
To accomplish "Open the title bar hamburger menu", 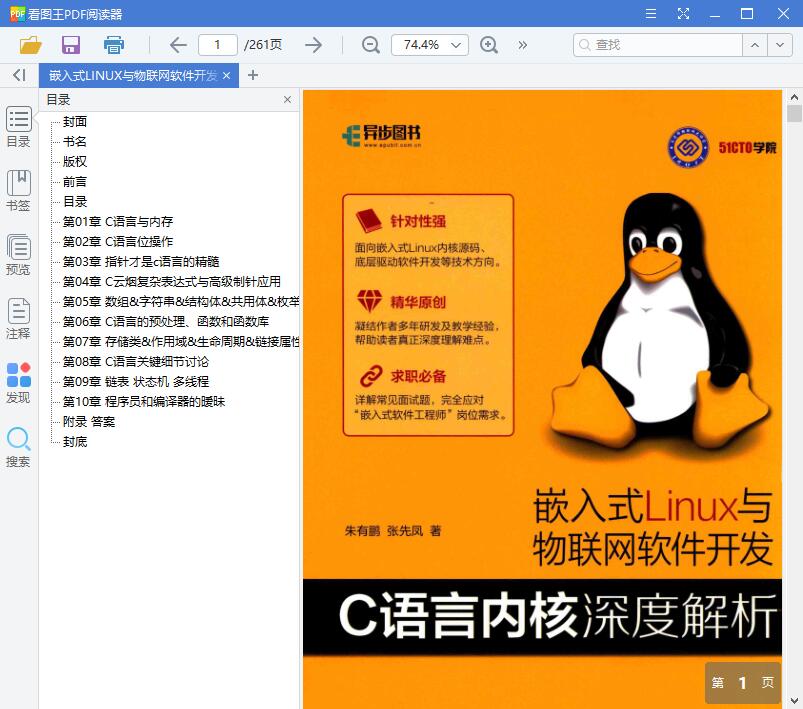I will tap(651, 13).
